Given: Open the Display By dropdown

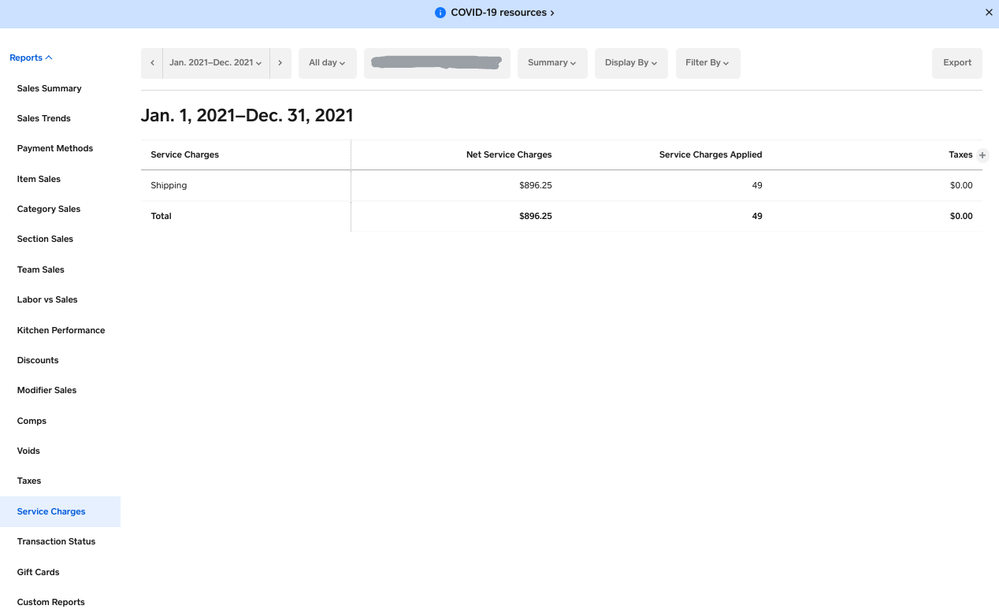Looking at the screenshot, I should pos(631,63).
